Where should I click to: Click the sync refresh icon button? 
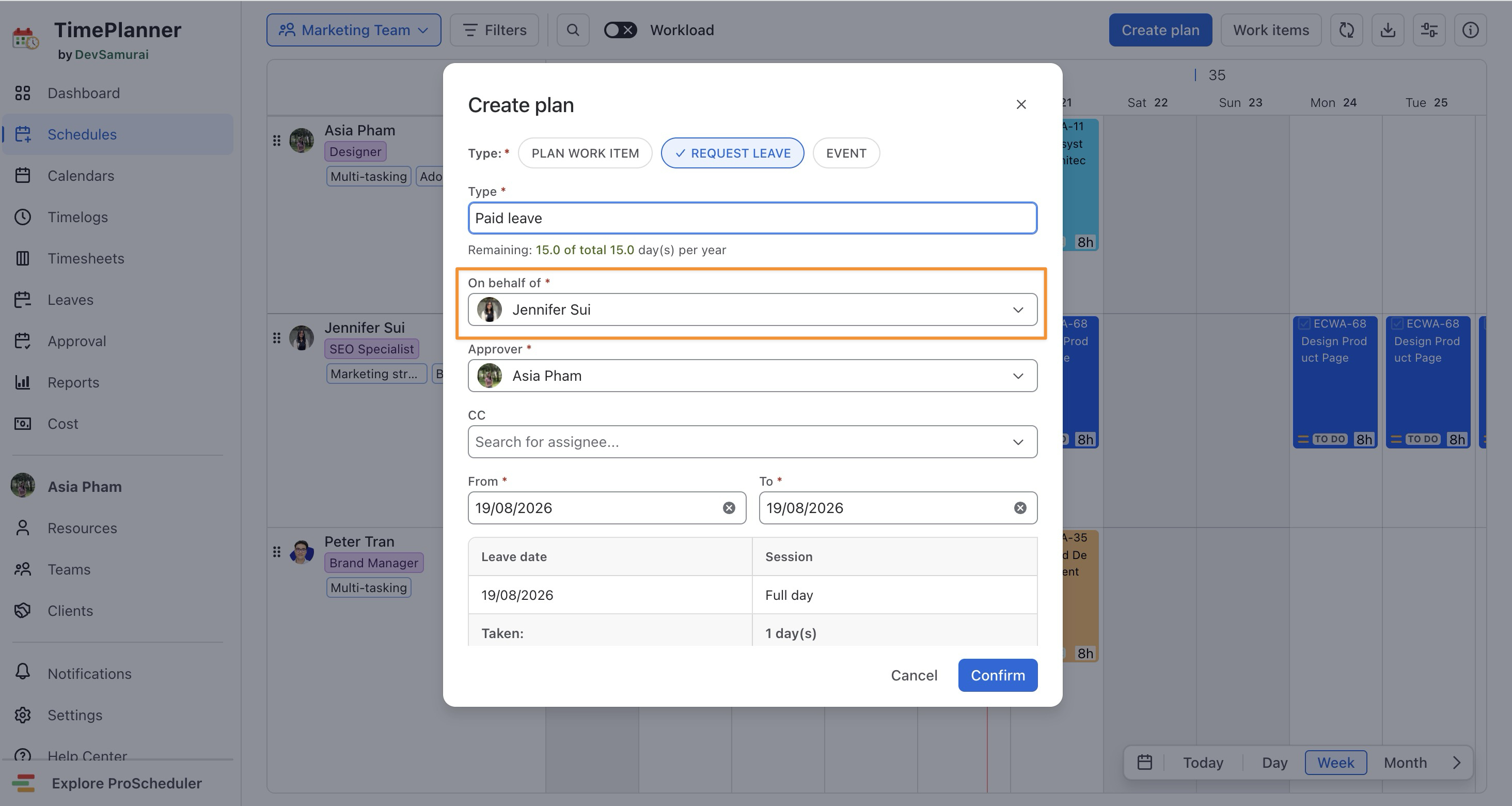(x=1346, y=30)
